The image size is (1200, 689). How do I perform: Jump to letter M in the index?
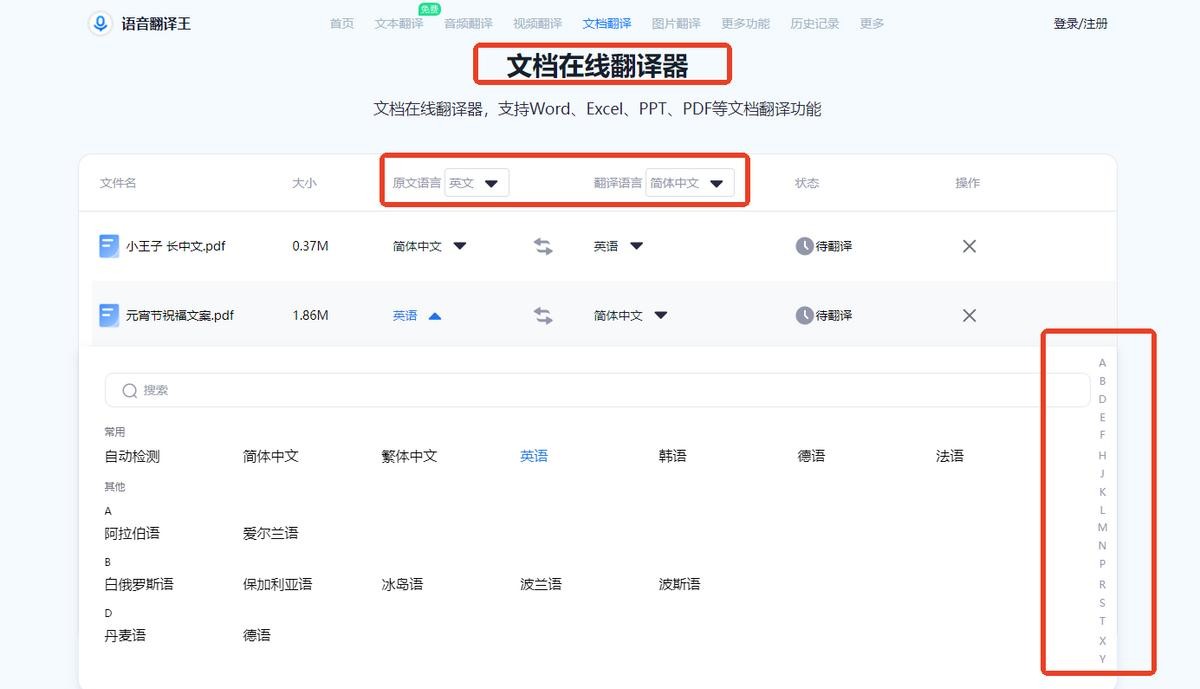coord(1102,527)
